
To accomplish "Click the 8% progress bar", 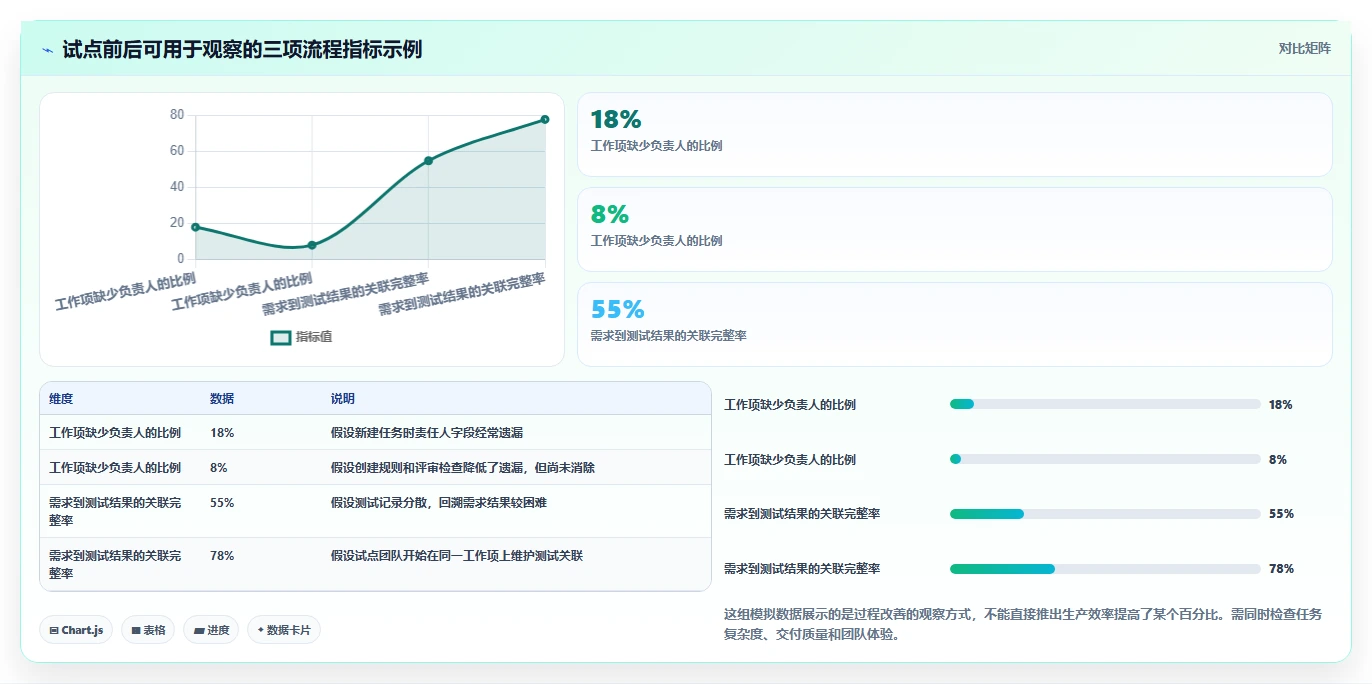I will click(x=1105, y=459).
